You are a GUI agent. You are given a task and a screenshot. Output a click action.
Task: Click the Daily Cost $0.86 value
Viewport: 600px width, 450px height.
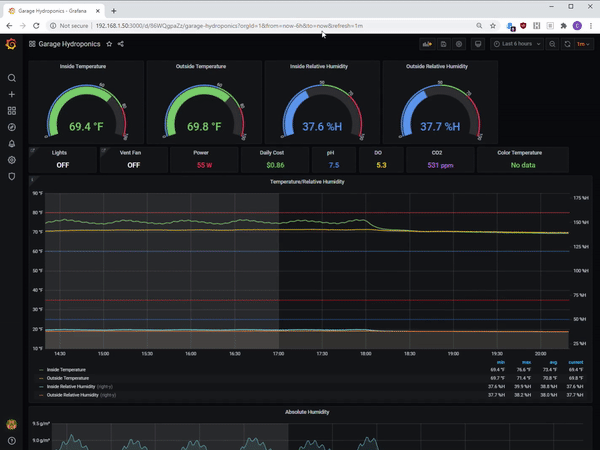coord(276,165)
